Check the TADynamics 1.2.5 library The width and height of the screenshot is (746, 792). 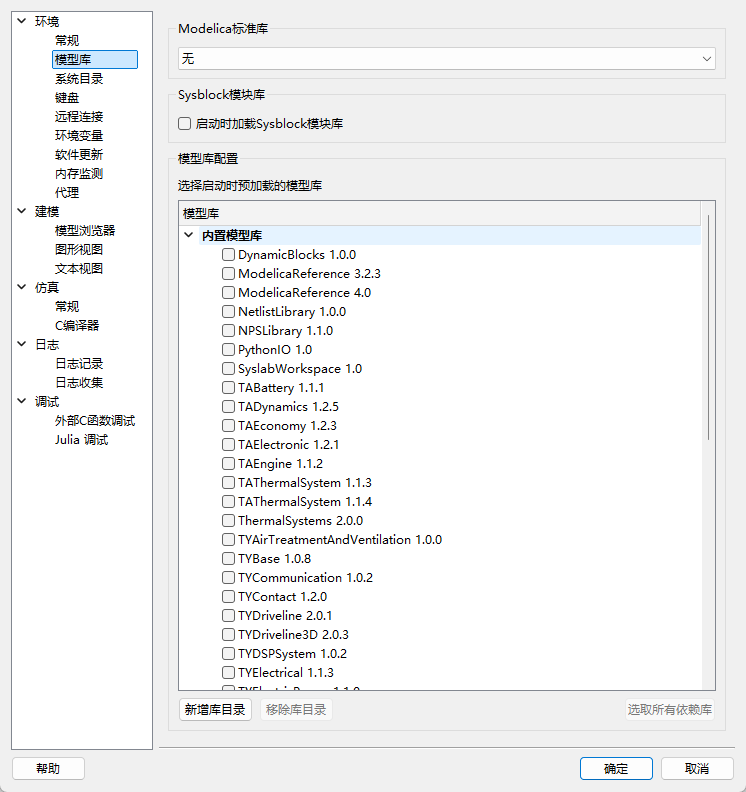pyautogui.click(x=228, y=407)
